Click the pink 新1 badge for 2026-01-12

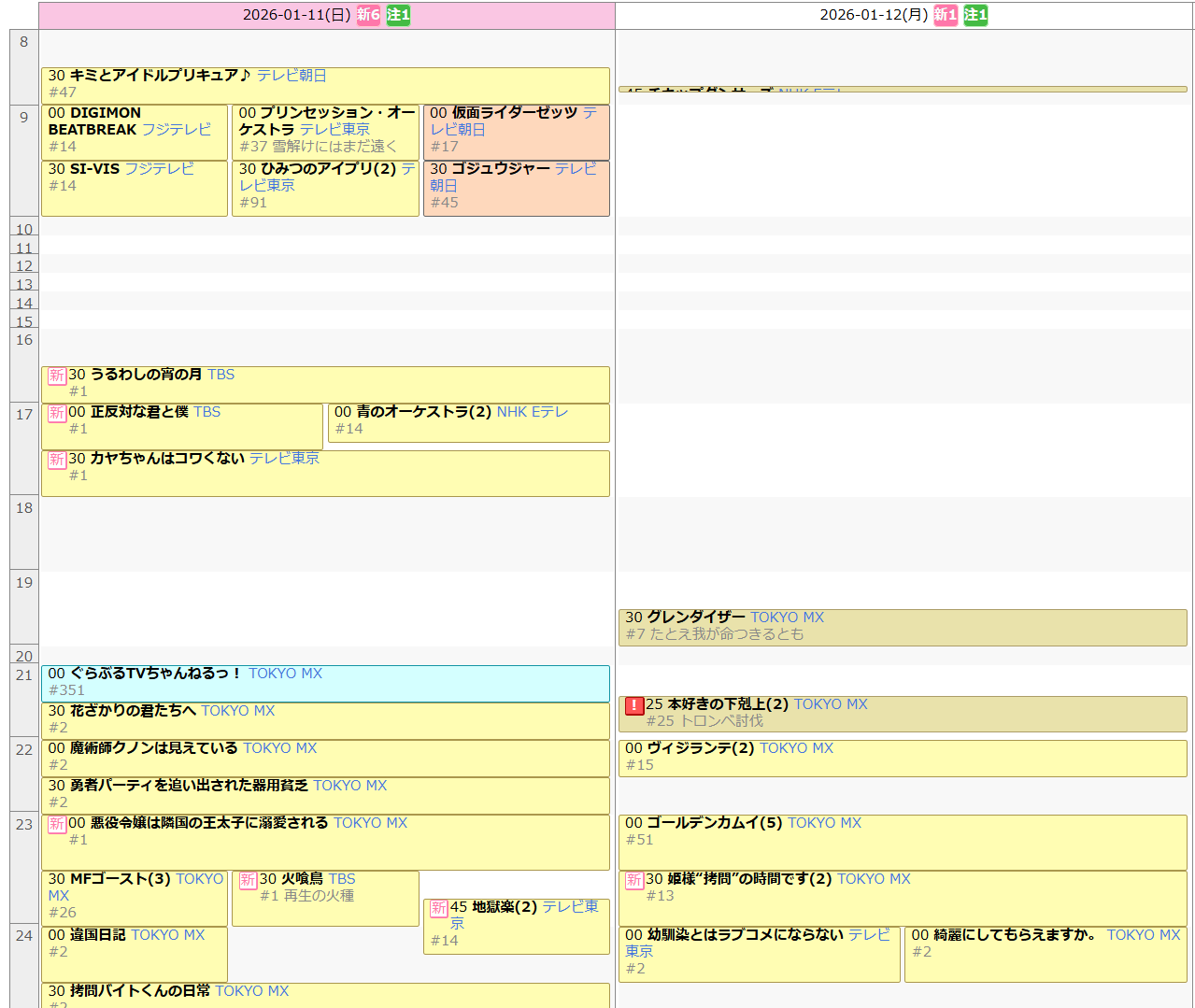[x=946, y=15]
